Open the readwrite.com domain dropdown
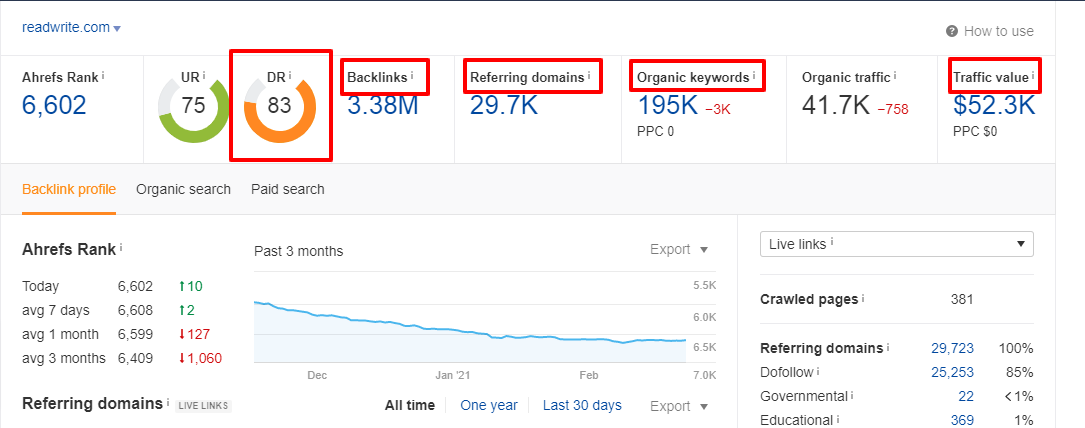Viewport: 1085px width, 428px height. tap(71, 28)
